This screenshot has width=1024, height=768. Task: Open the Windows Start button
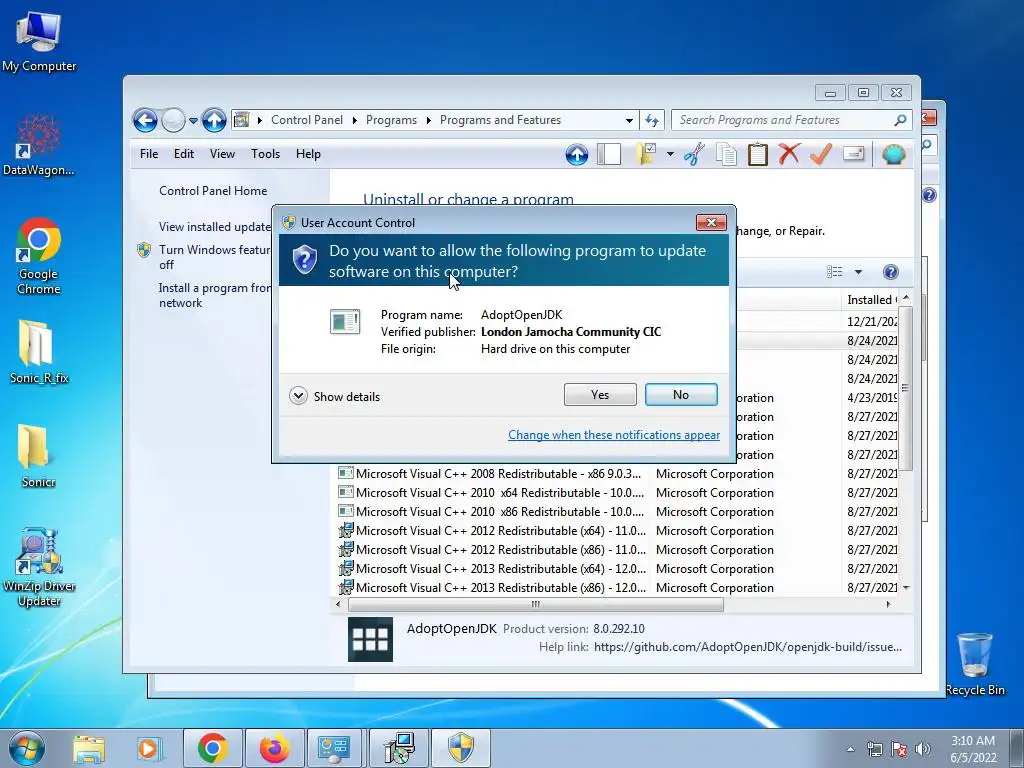pyautogui.click(x=27, y=748)
